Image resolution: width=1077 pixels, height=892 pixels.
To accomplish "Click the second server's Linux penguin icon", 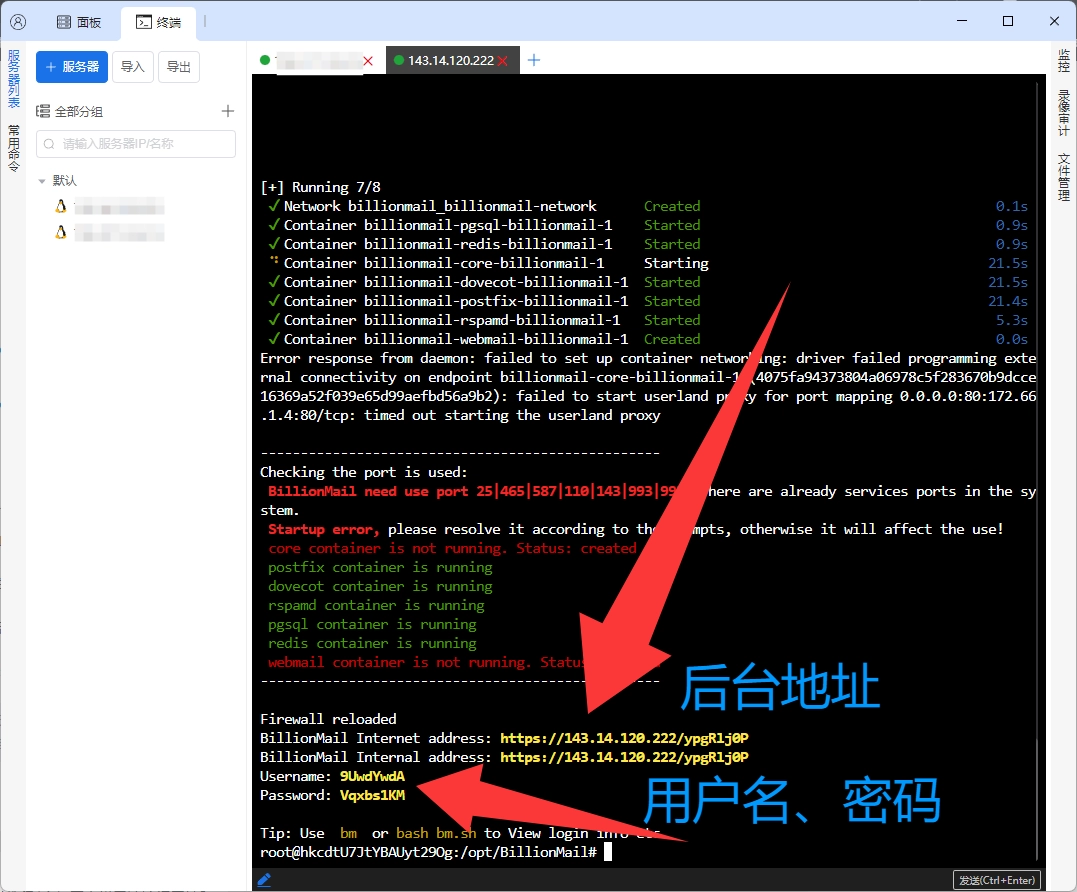I will (x=60, y=233).
